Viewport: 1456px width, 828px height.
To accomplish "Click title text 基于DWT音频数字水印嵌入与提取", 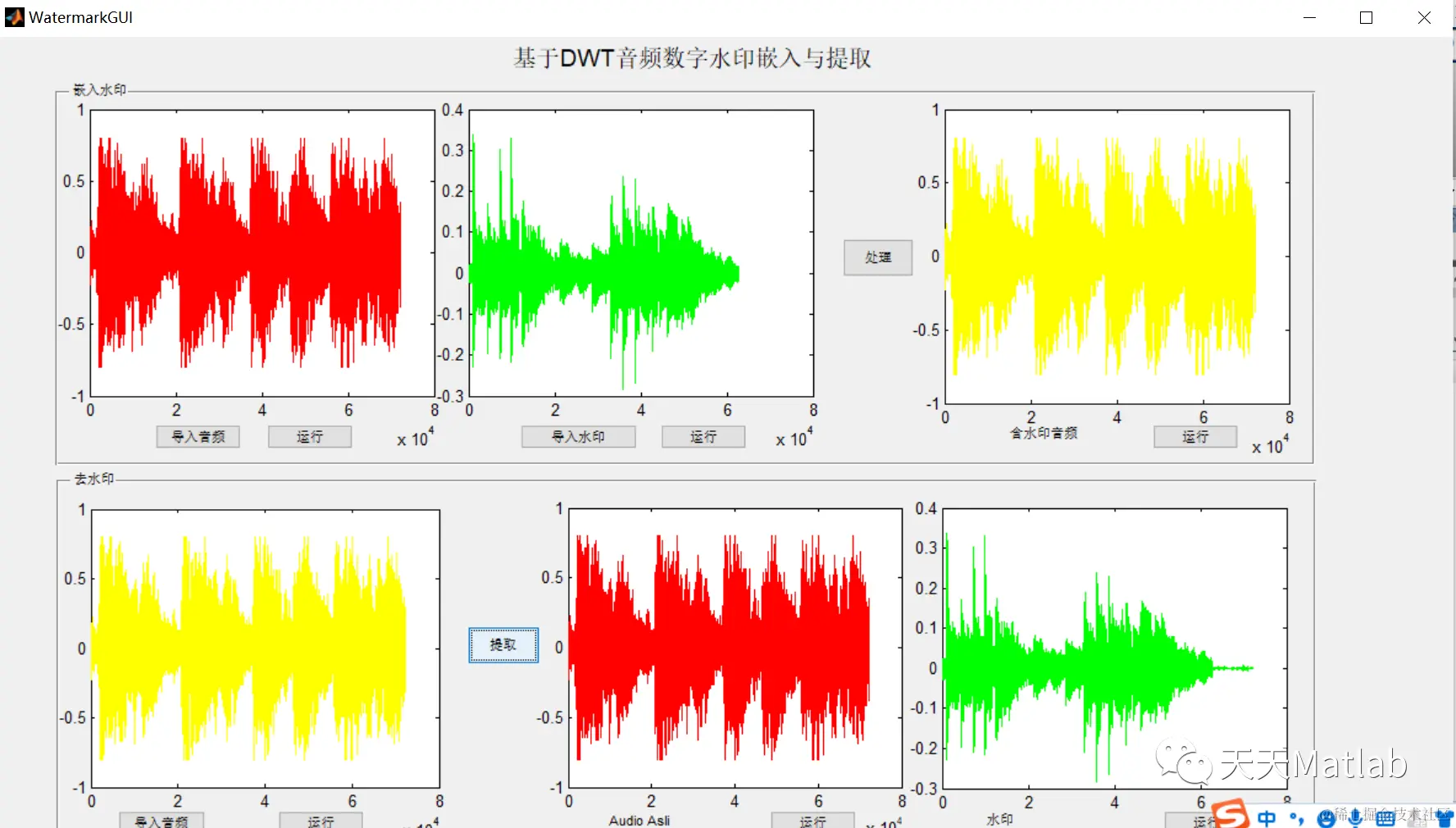I will tap(693, 58).
